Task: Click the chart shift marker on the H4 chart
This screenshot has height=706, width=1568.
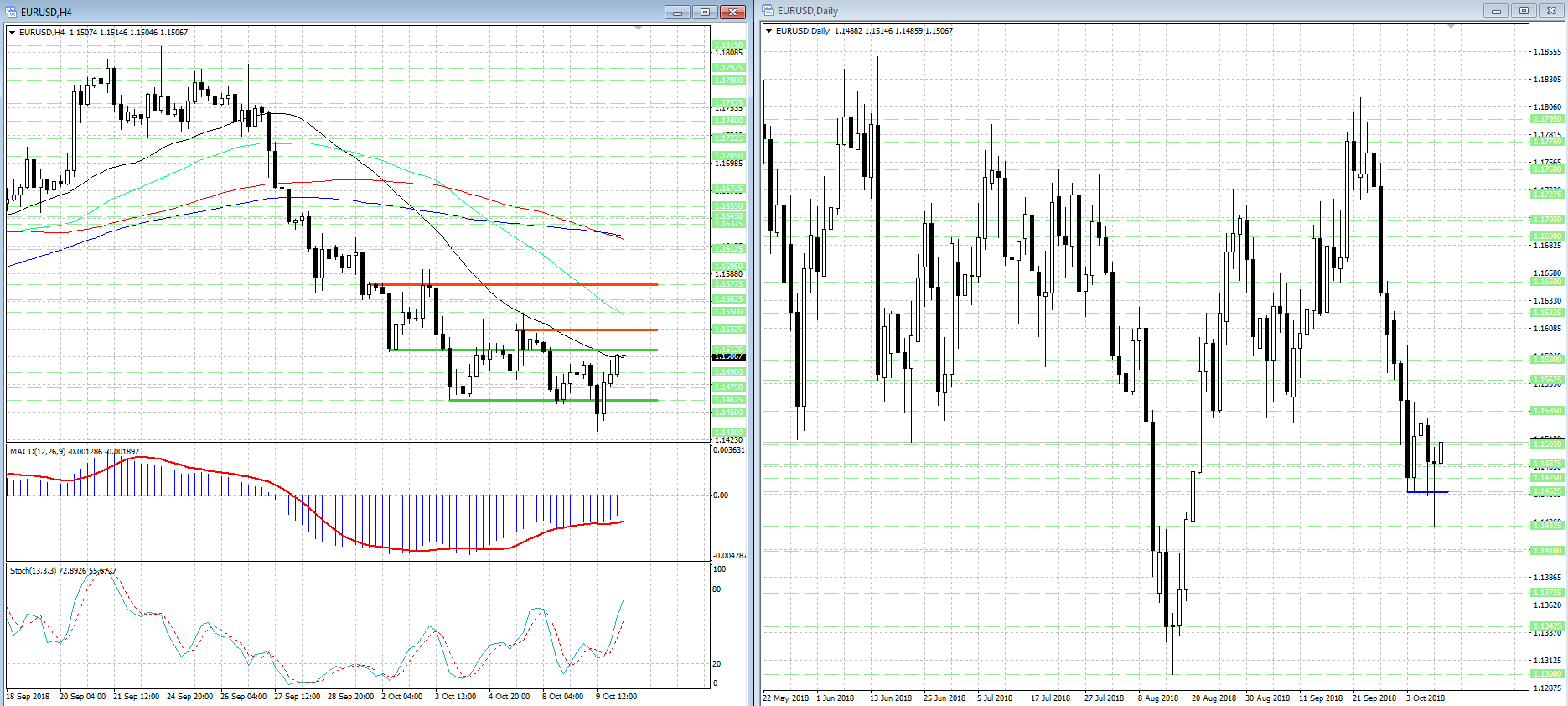Action: 639,29
